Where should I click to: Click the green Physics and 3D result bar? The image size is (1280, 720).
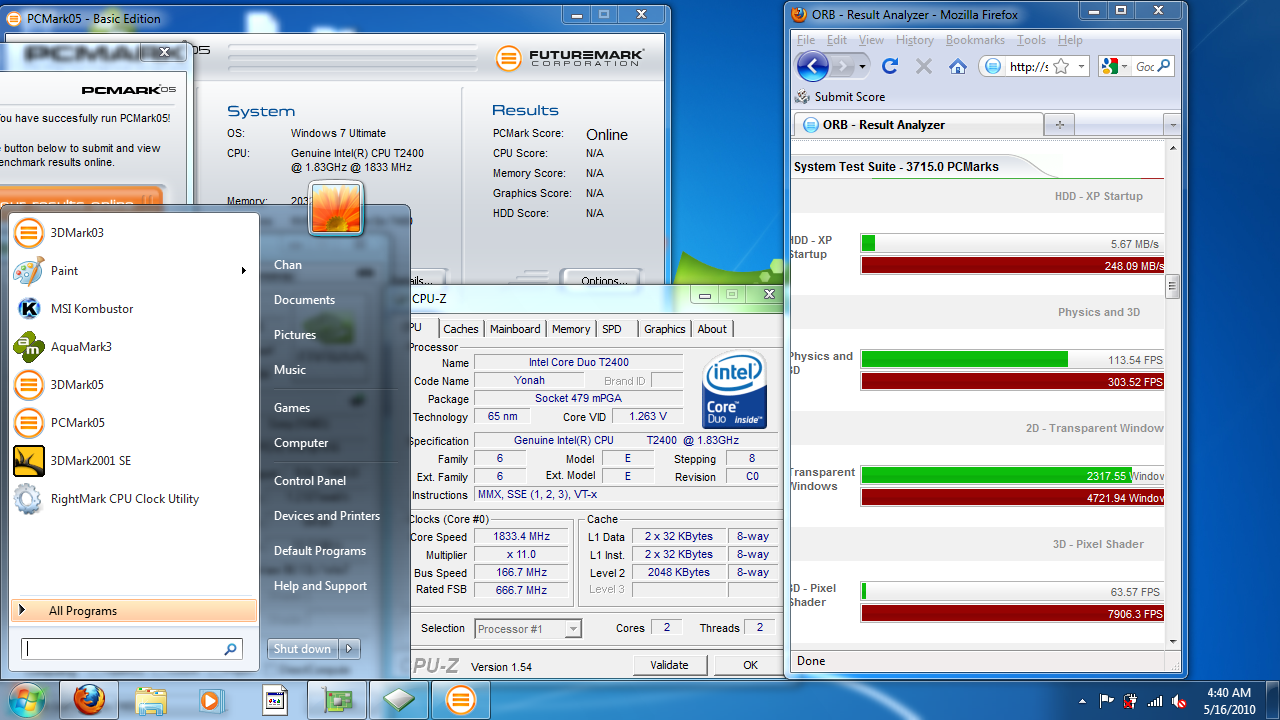964,359
